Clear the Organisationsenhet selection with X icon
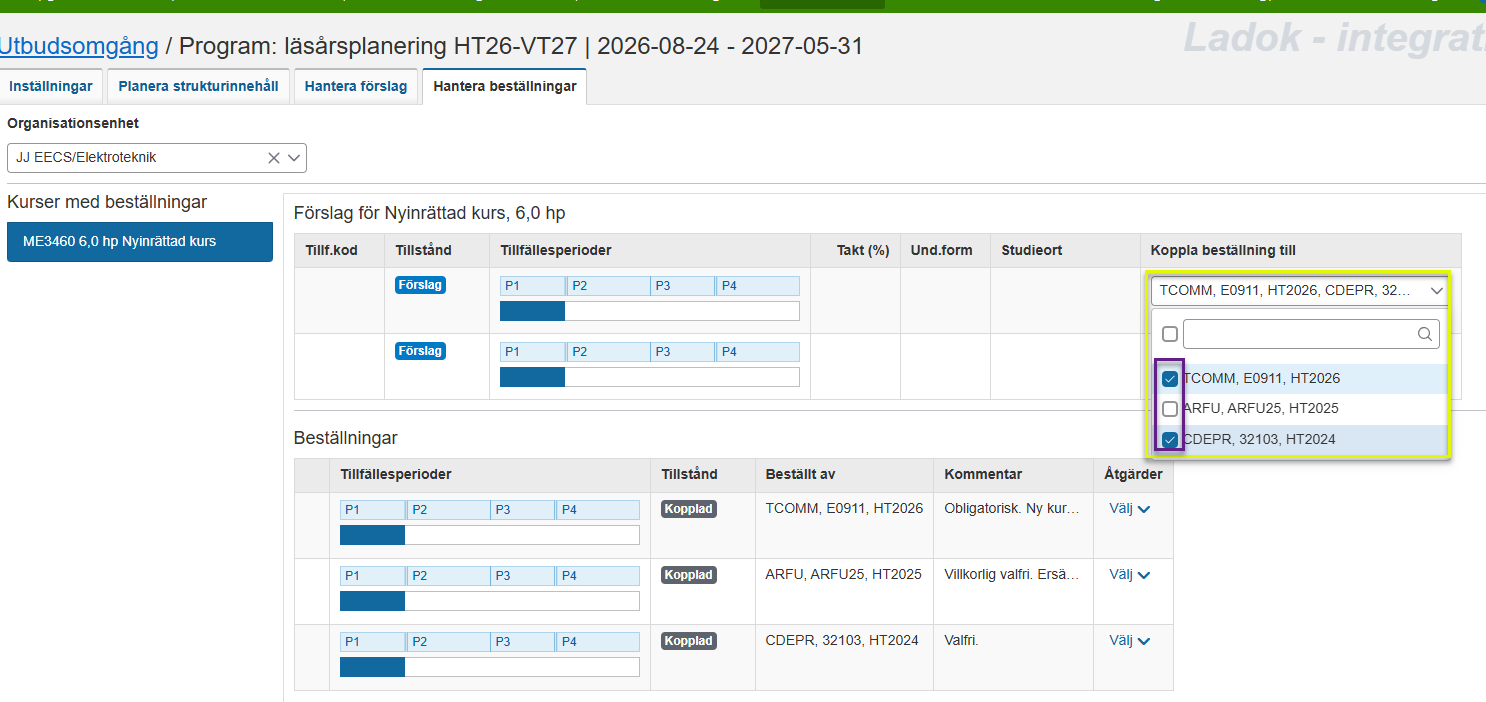The image size is (1486, 702). 274,158
